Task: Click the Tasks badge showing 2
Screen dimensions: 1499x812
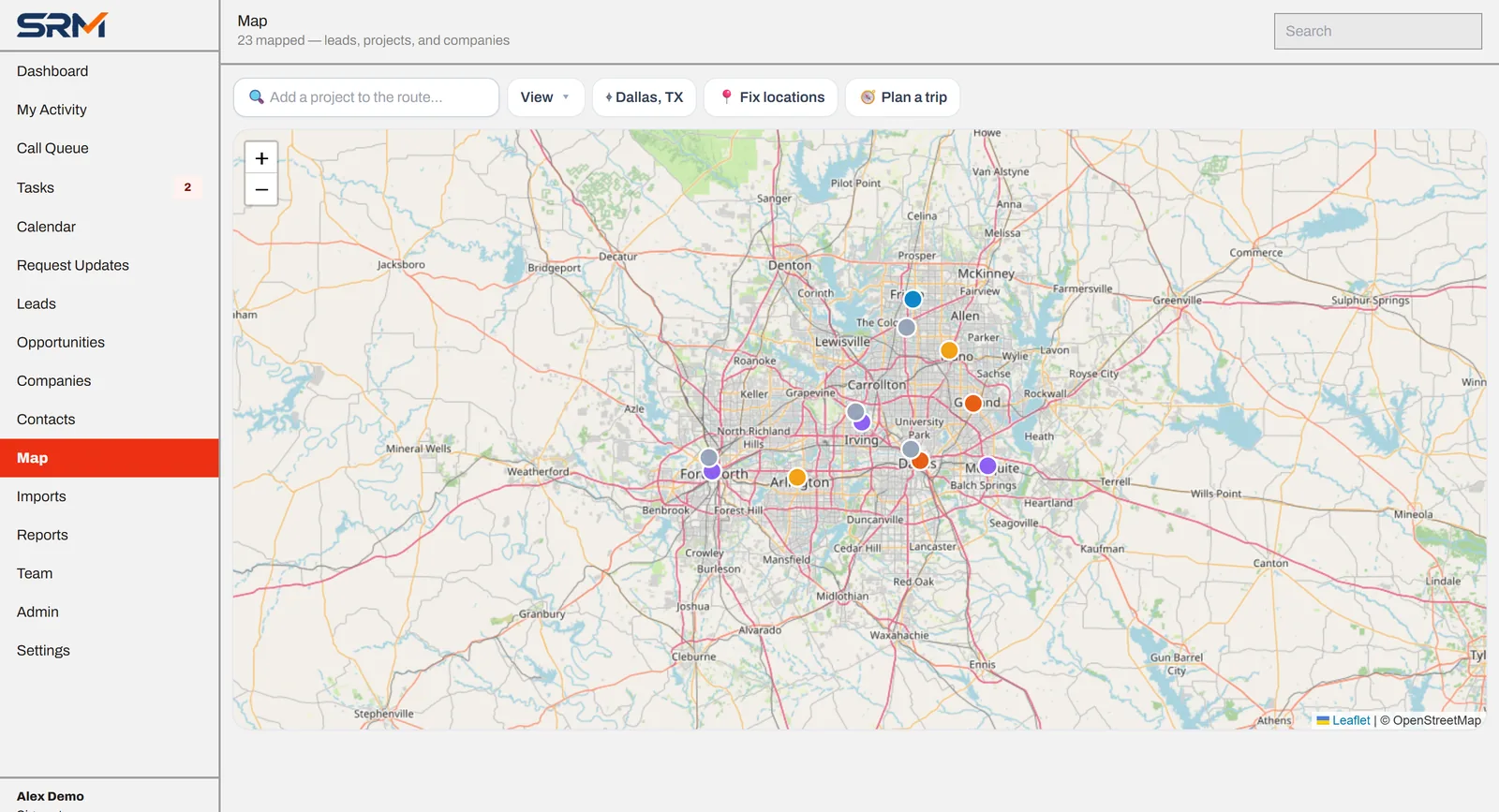Action: coord(187,187)
